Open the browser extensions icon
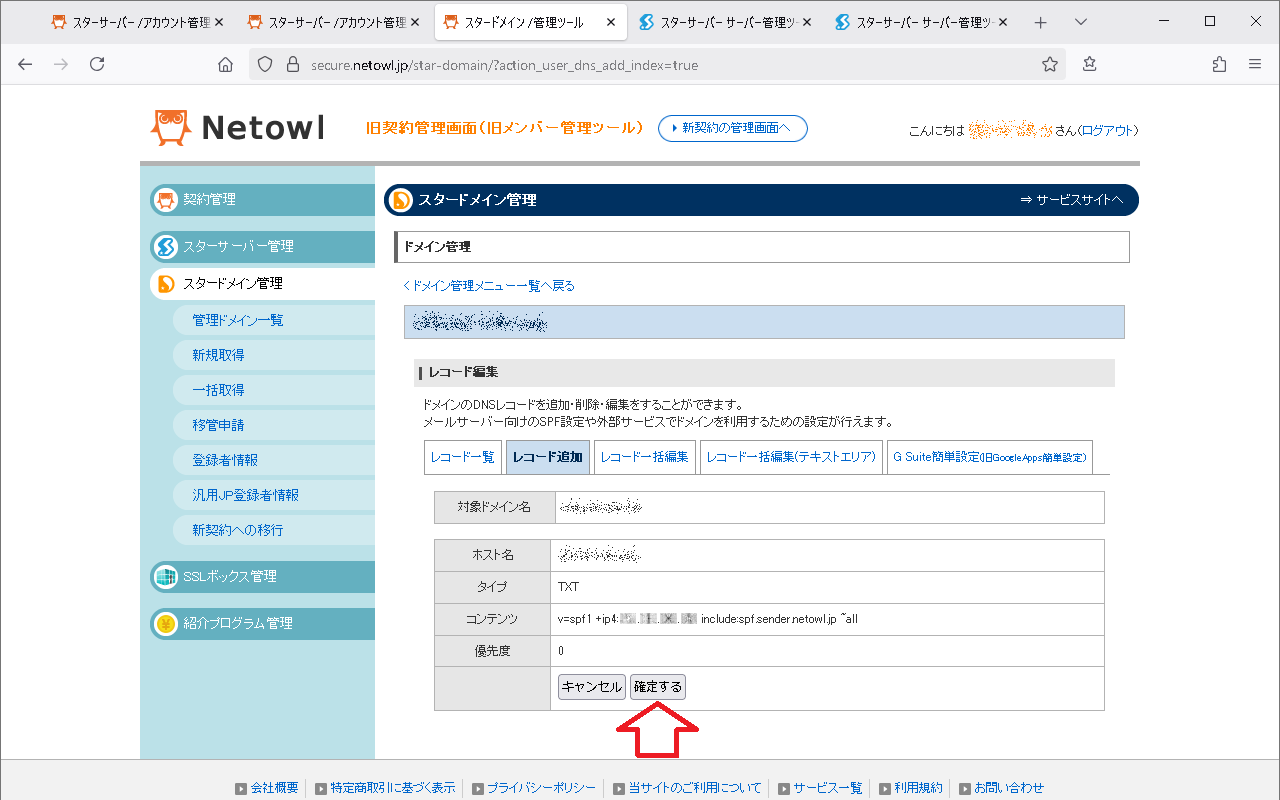Screen dimensions: 1280x800 point(1219,64)
